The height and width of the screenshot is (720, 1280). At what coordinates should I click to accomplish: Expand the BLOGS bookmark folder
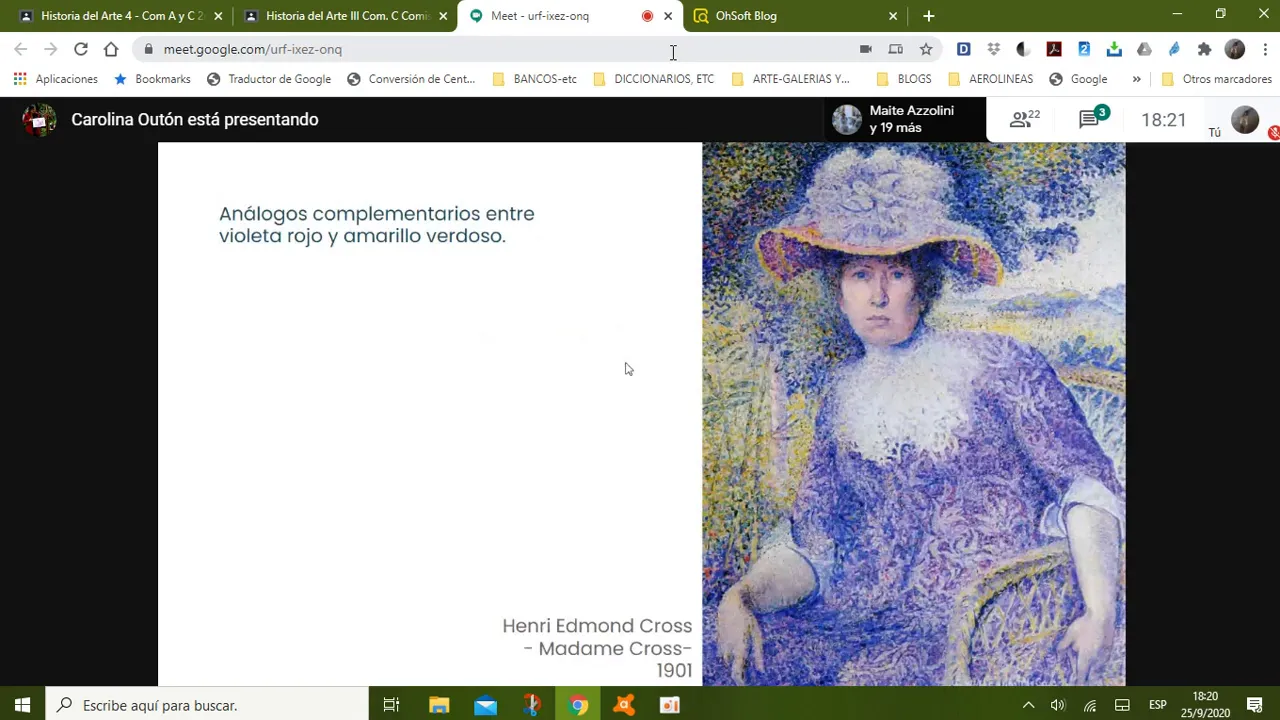[904, 79]
